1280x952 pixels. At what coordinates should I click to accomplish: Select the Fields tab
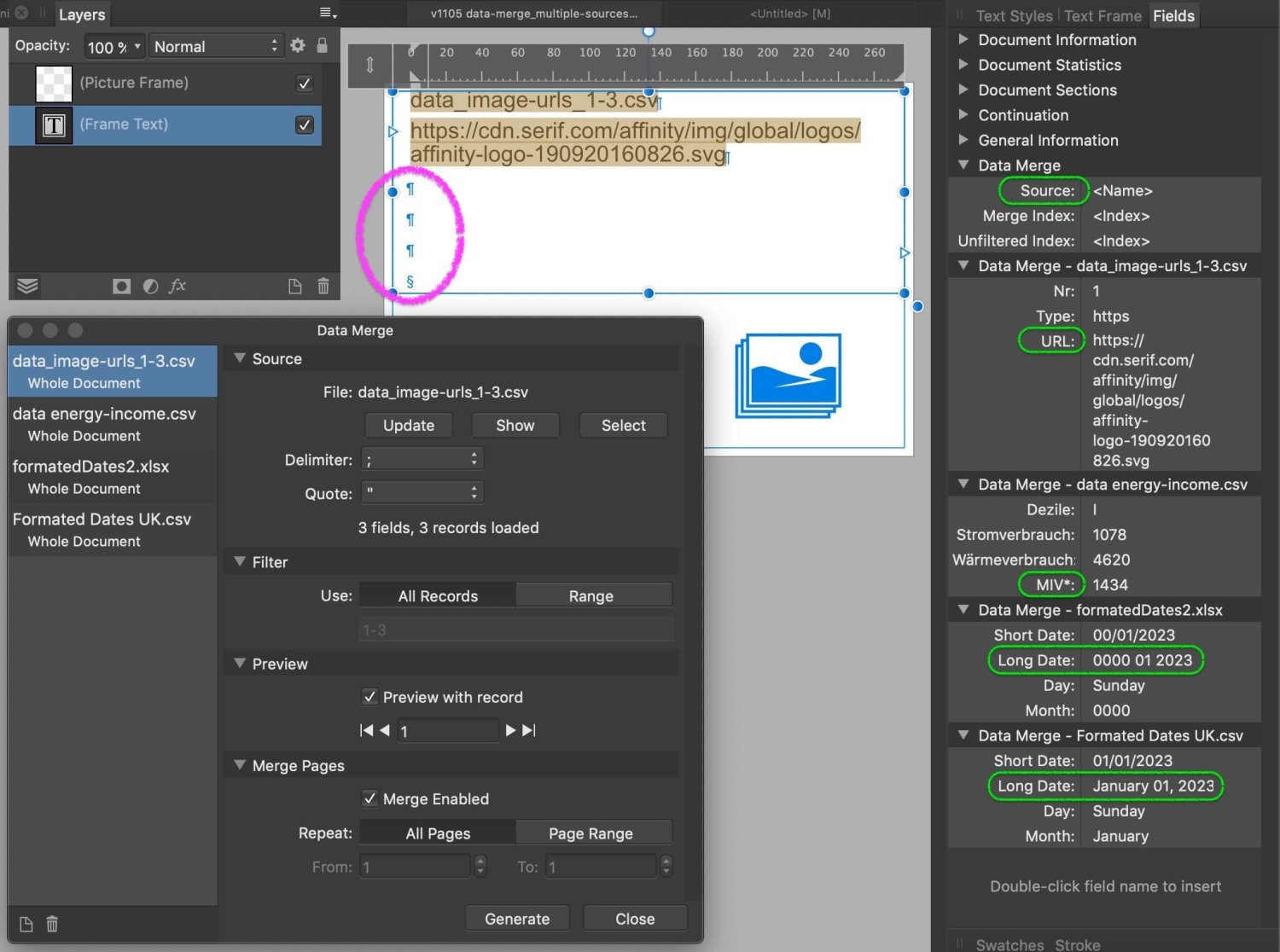[x=1174, y=15]
